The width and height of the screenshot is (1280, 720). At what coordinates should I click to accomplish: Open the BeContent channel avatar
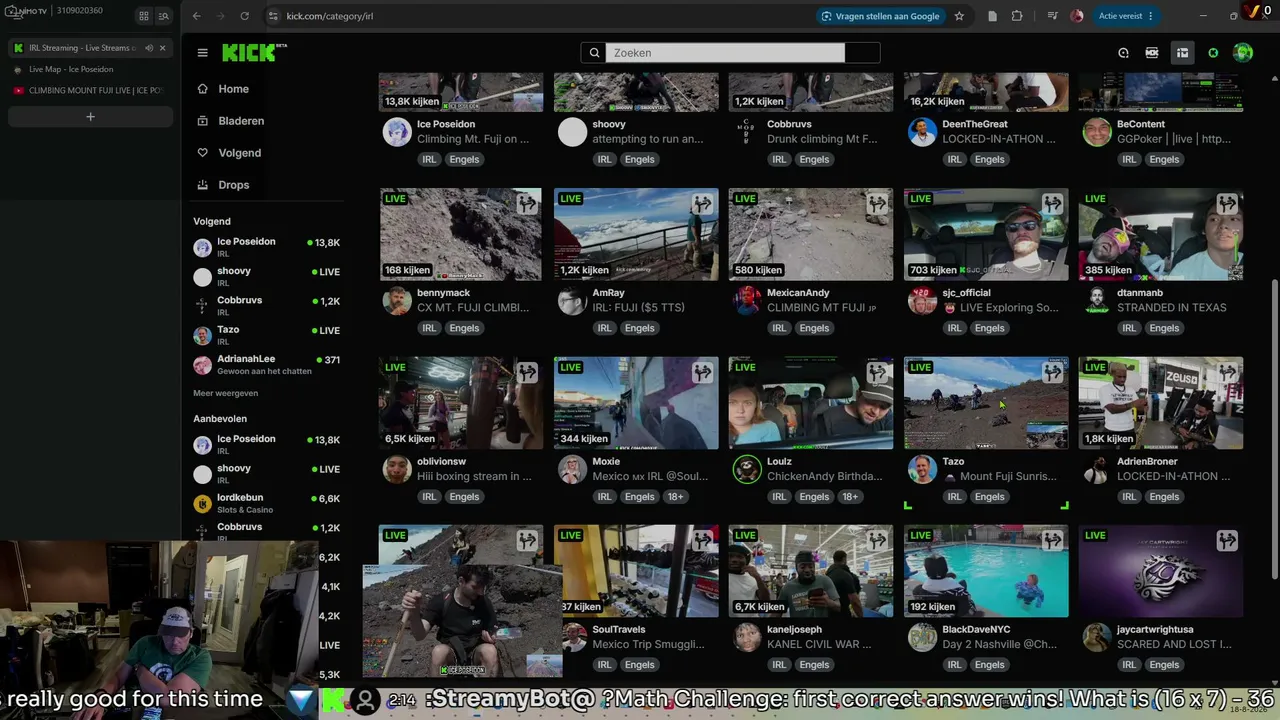coord(1097,132)
